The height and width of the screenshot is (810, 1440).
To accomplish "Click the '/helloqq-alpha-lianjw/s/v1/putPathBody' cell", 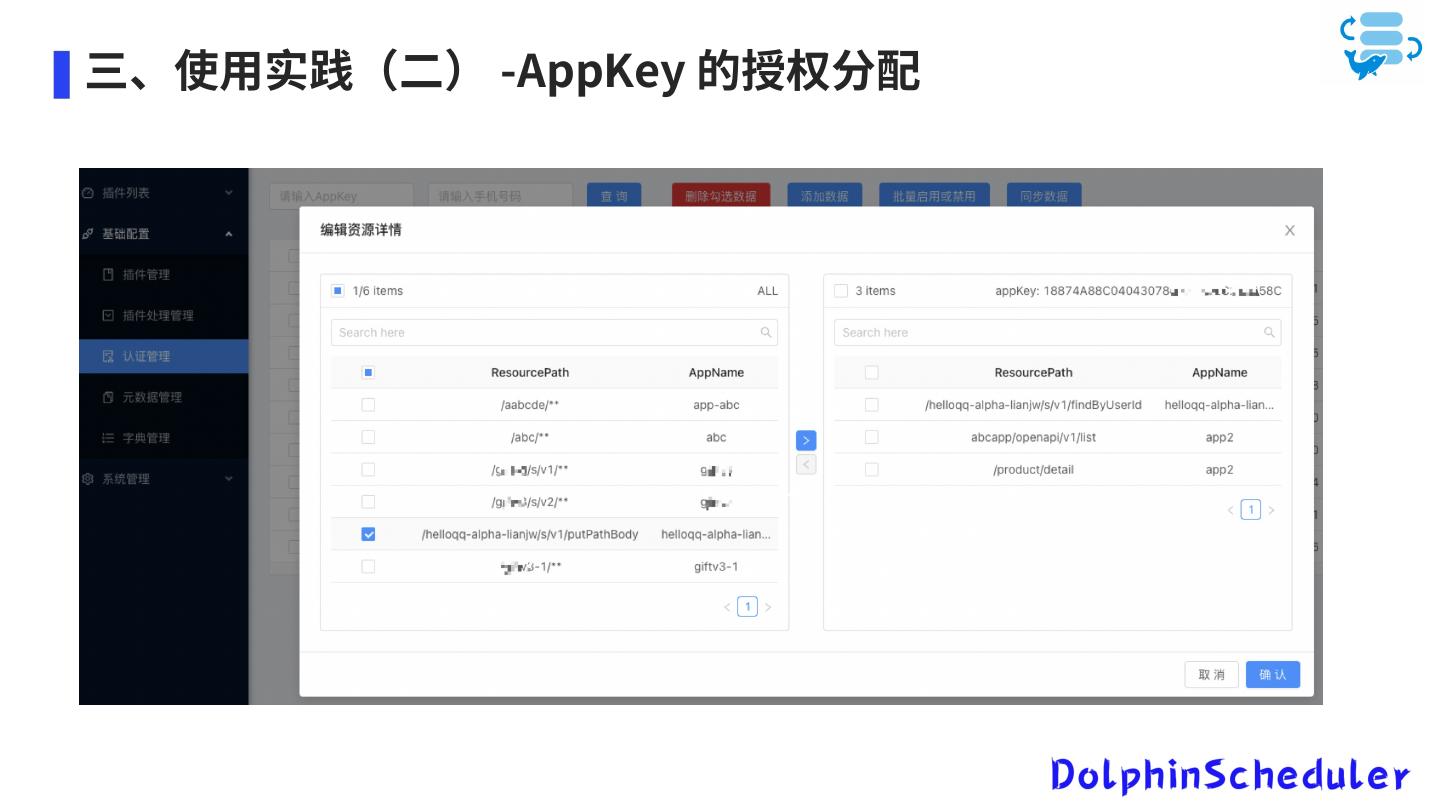I will 530,534.
